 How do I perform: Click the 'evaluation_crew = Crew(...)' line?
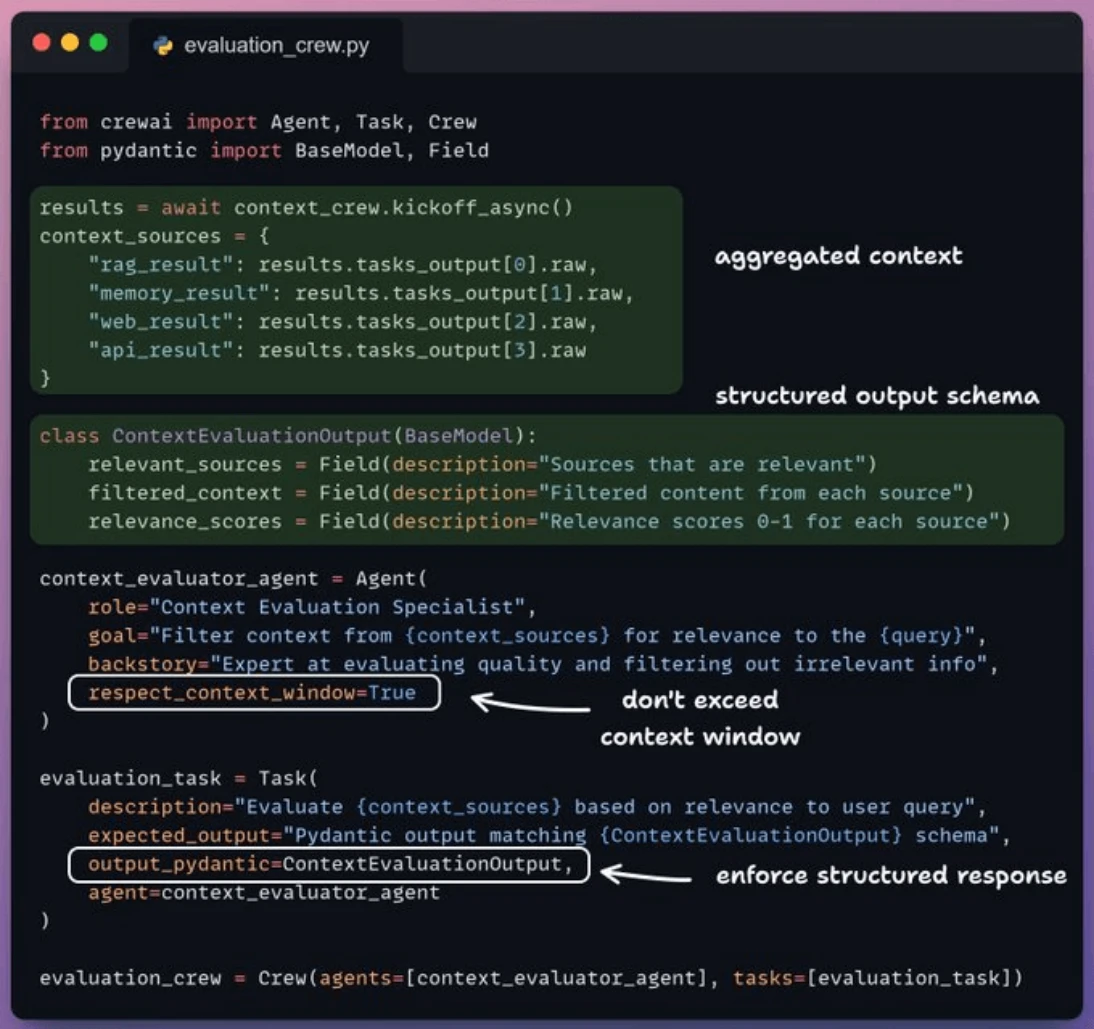point(531,978)
